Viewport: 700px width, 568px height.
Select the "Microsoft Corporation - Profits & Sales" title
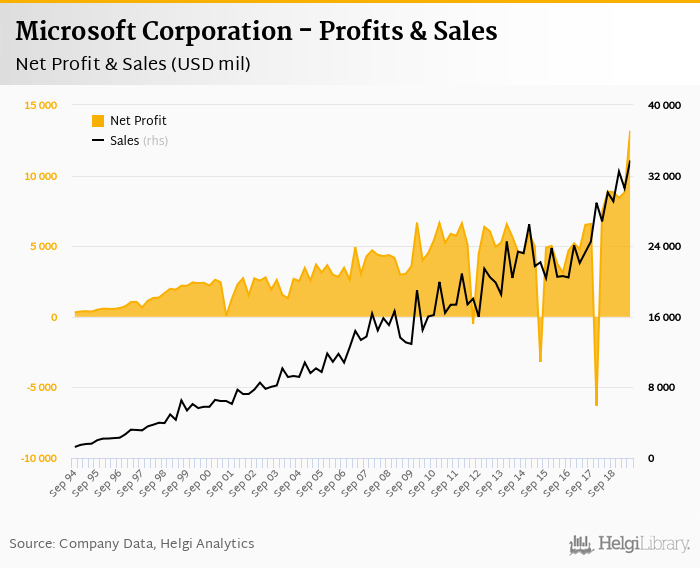256,31
